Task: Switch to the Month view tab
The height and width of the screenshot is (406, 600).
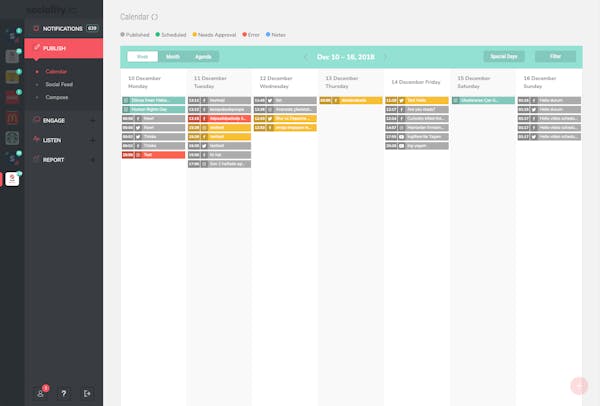Action: pyautogui.click(x=173, y=57)
